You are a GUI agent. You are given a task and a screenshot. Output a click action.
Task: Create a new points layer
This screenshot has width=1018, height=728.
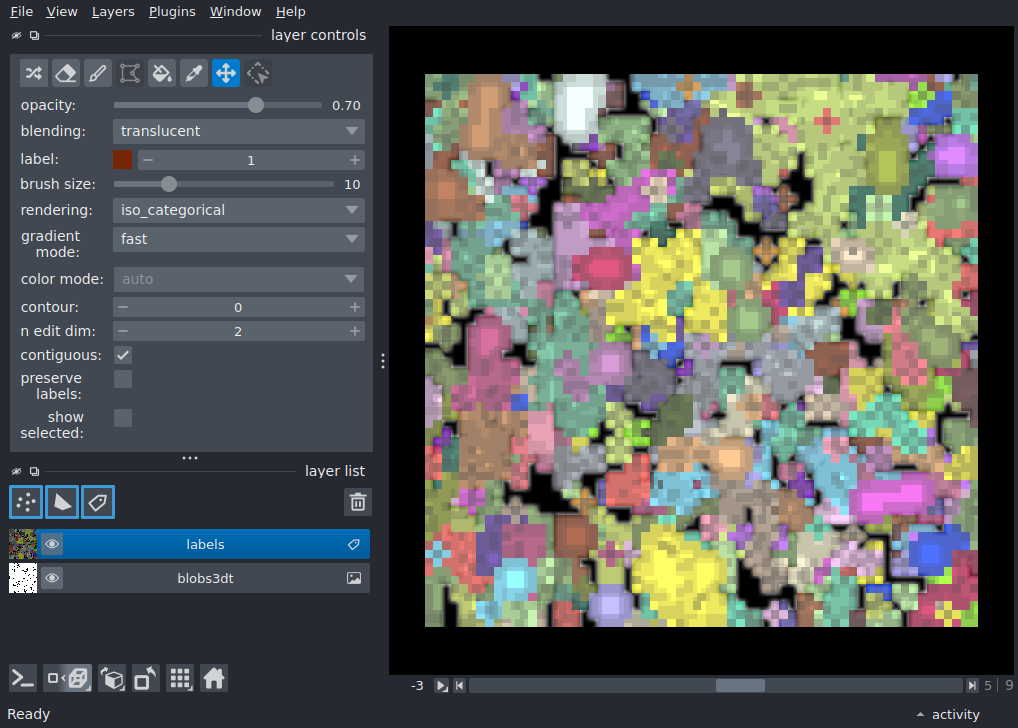pyautogui.click(x=26, y=502)
